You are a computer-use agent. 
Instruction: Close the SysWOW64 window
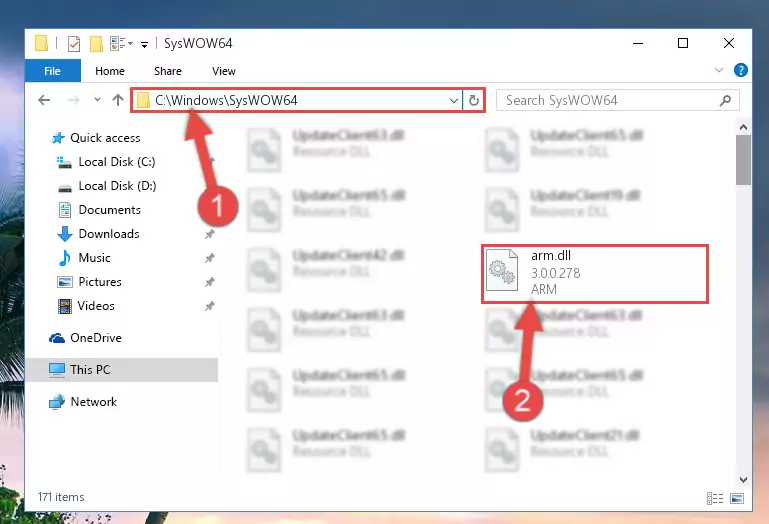click(728, 44)
